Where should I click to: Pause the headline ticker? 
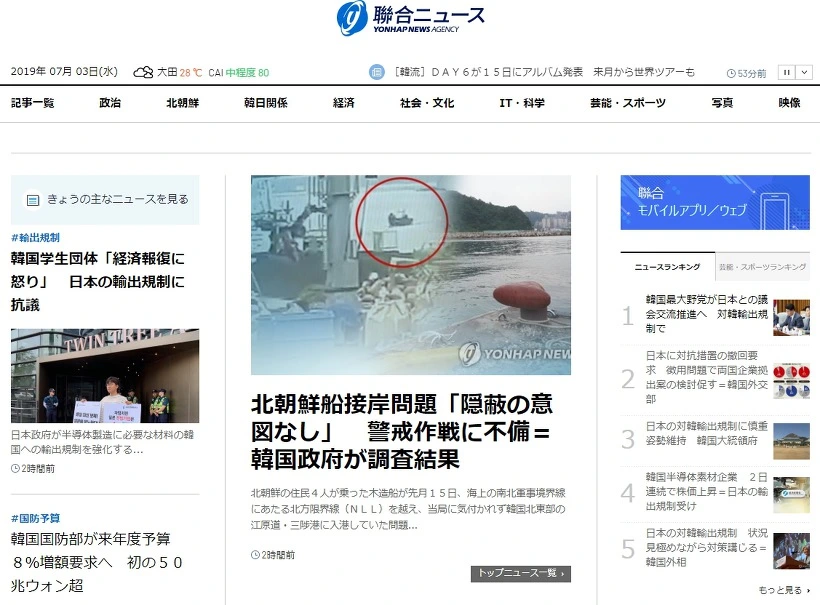(787, 73)
